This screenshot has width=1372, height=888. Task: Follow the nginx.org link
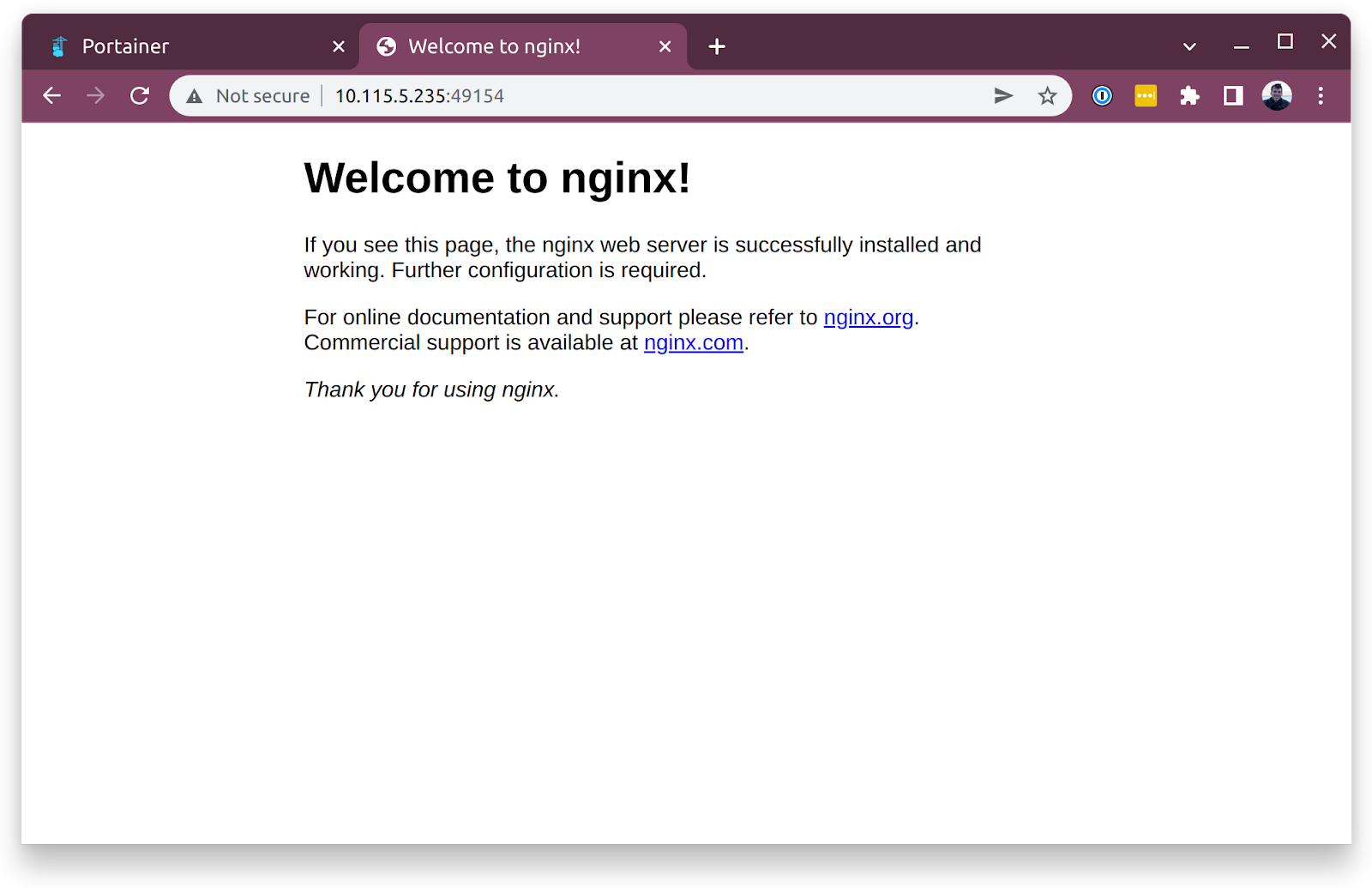(x=868, y=317)
